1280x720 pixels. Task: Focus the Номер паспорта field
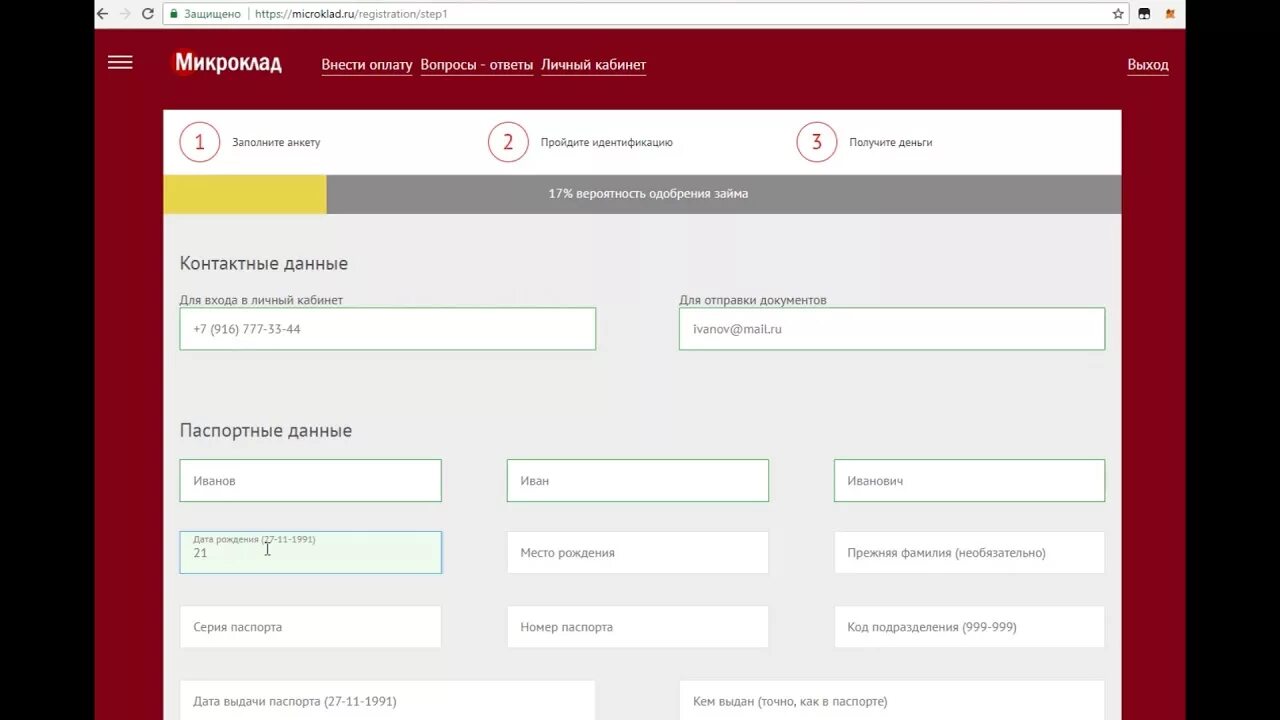[638, 627]
